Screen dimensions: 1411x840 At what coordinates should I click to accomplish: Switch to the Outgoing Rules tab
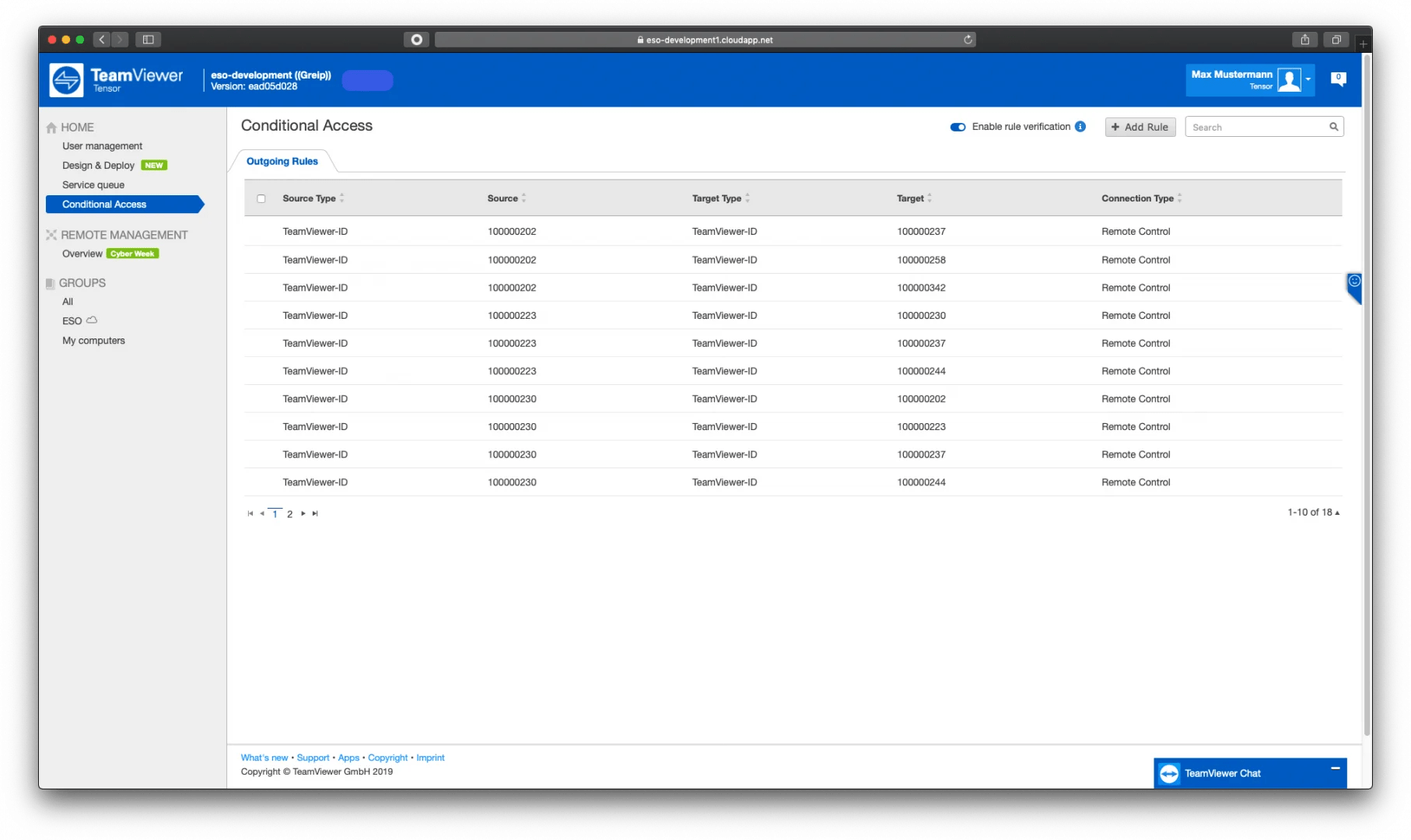pyautogui.click(x=282, y=161)
